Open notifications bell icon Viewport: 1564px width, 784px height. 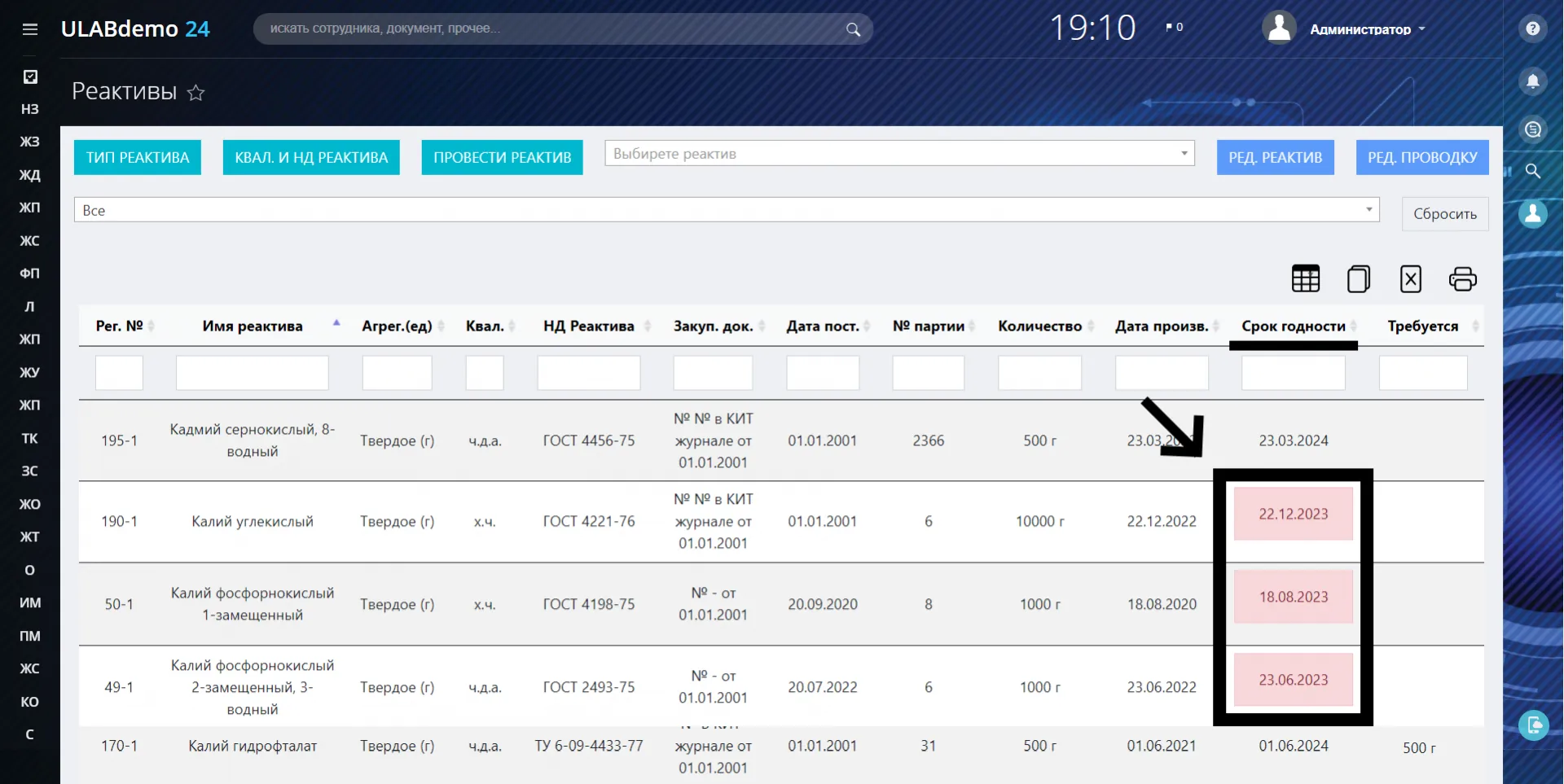tap(1532, 81)
